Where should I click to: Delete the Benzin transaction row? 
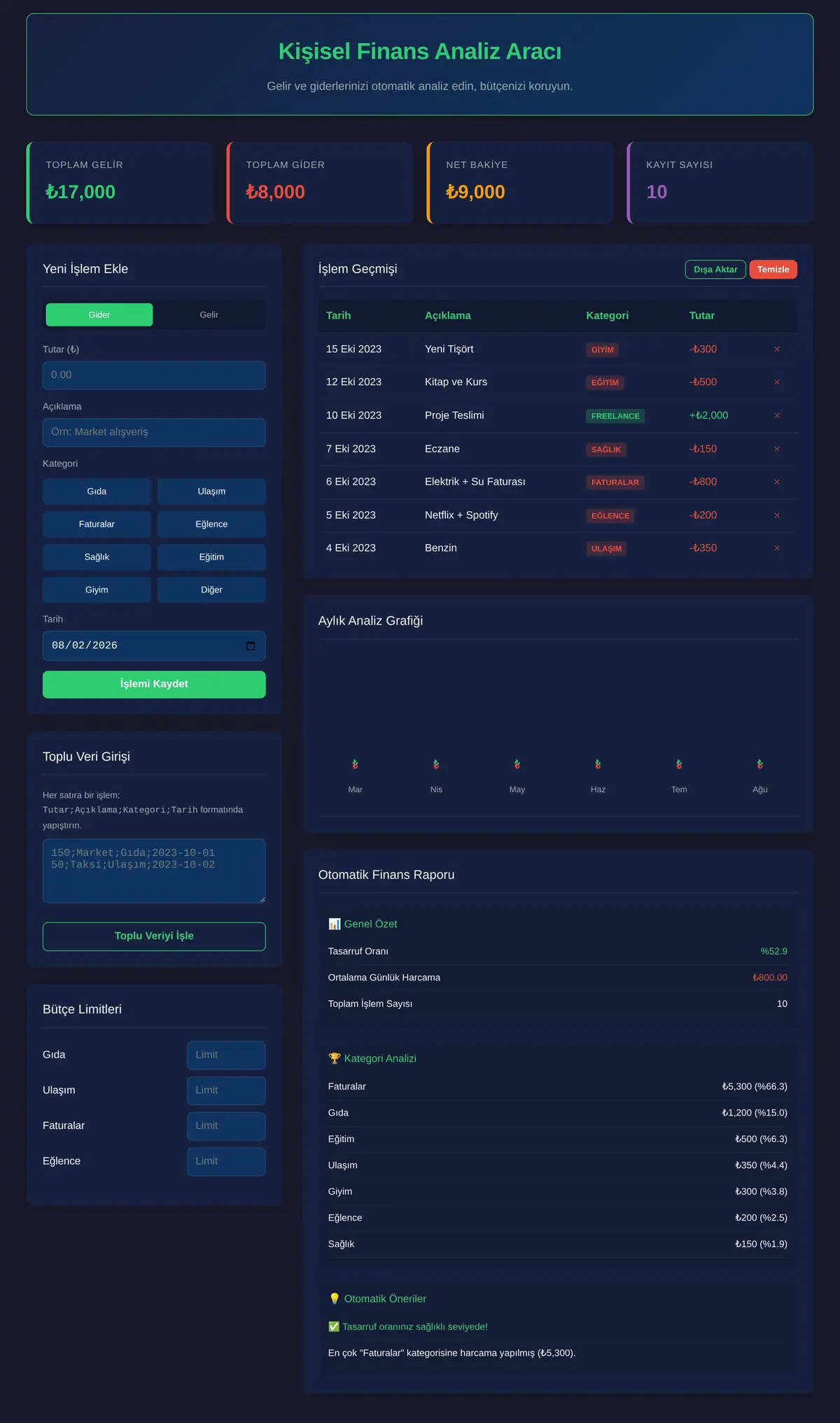pyautogui.click(x=777, y=548)
